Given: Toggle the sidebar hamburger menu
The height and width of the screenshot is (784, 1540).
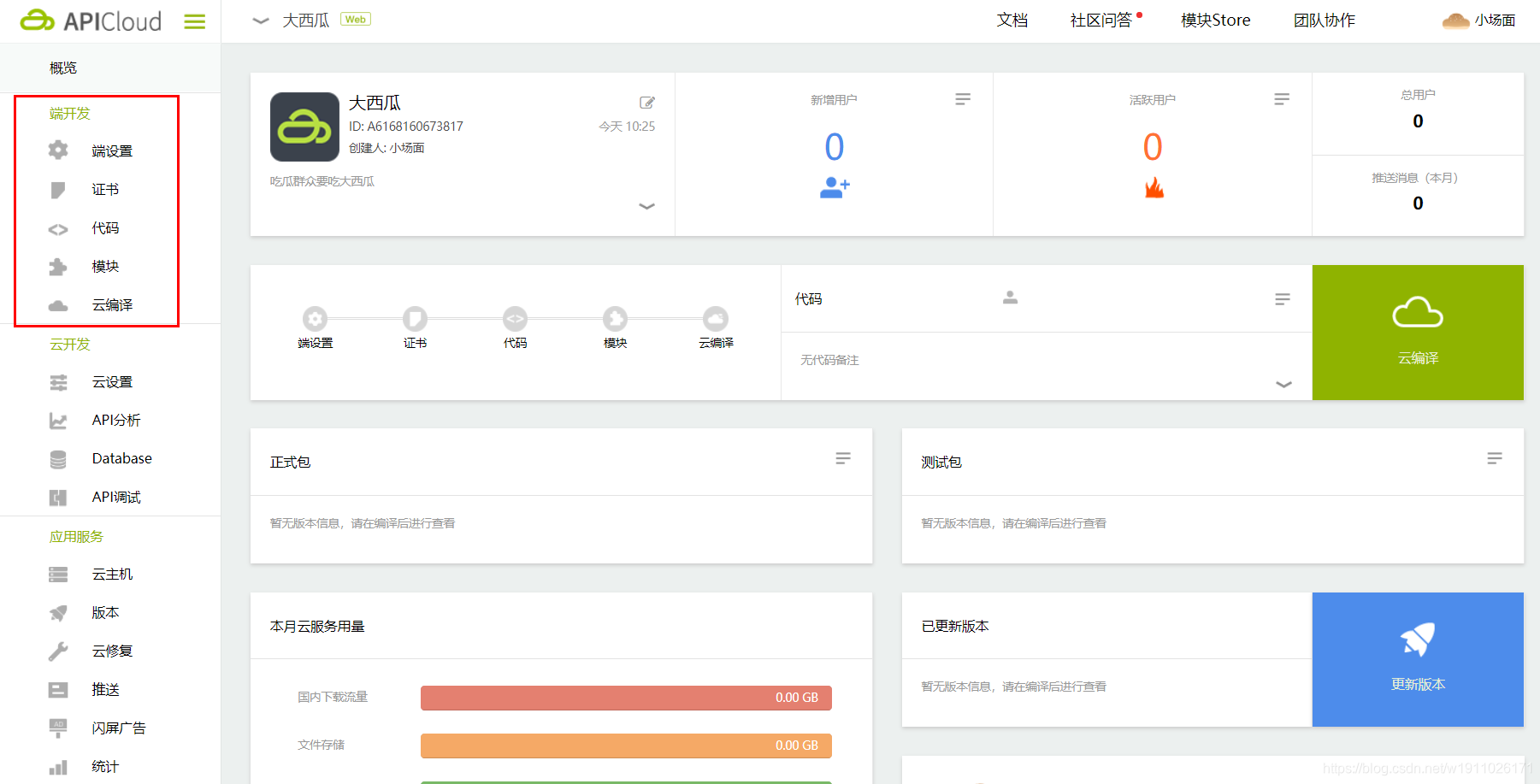Looking at the screenshot, I should (195, 21).
